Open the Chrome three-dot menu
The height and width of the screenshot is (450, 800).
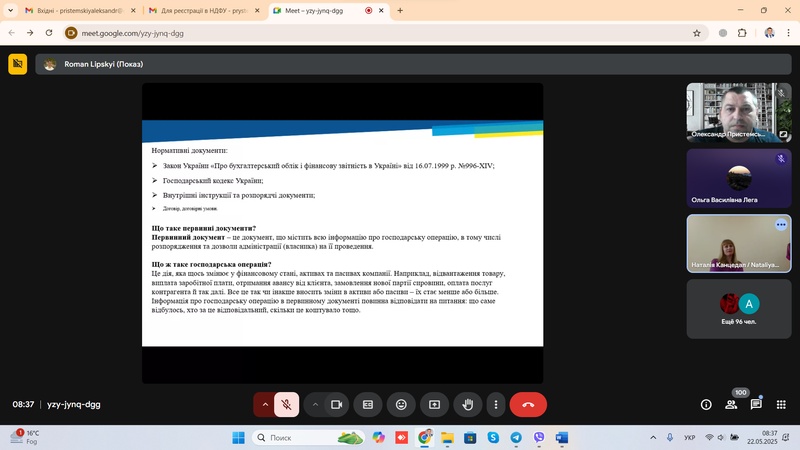coord(788,33)
